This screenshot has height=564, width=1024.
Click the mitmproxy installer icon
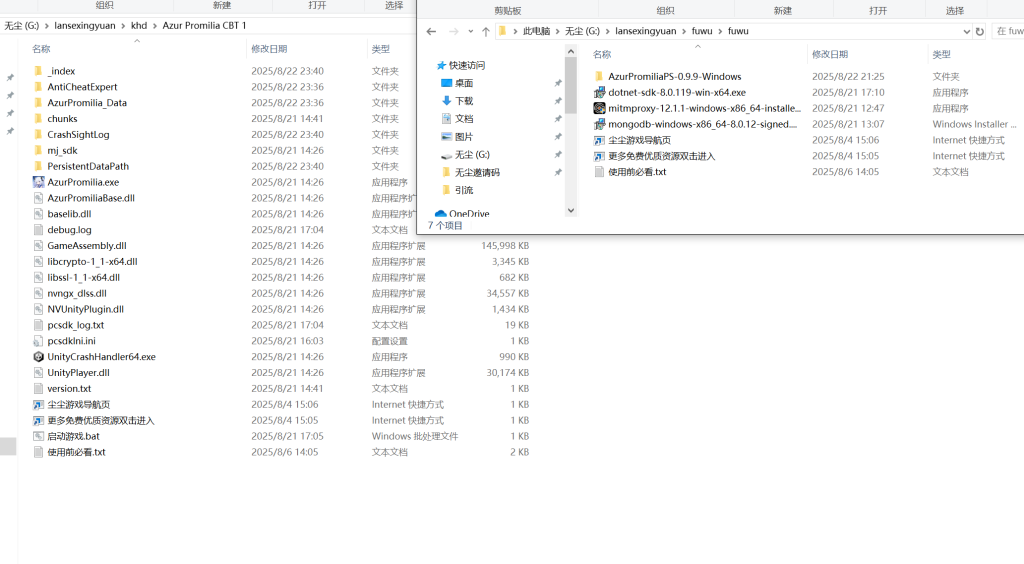pos(599,108)
